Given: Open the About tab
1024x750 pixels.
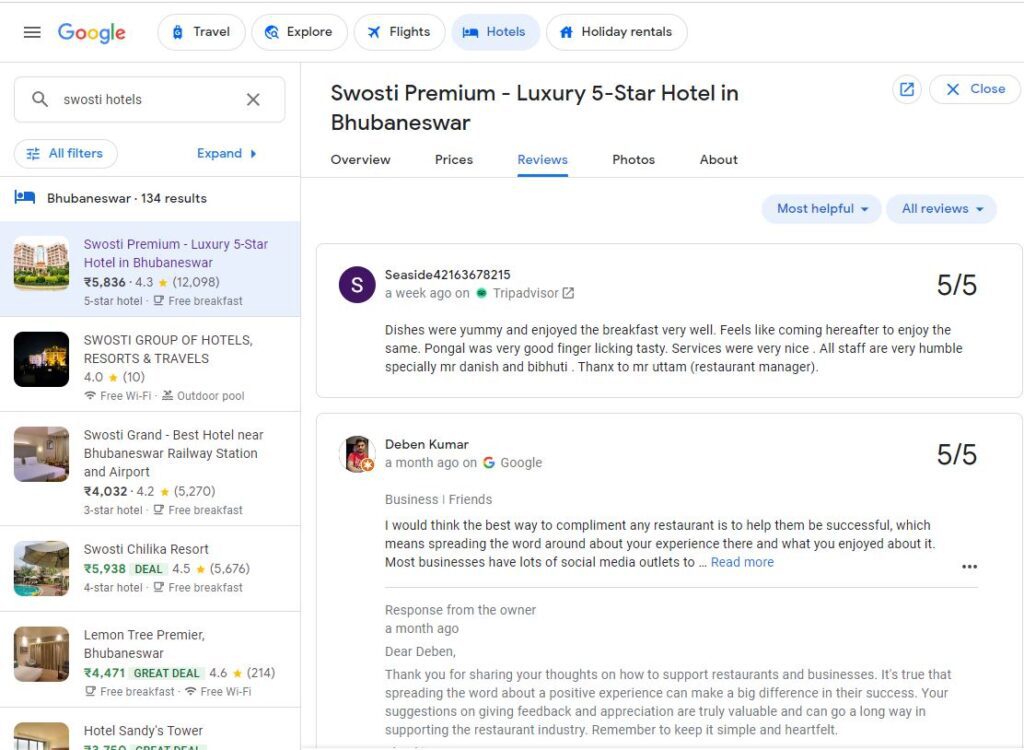Looking at the screenshot, I should point(718,160).
